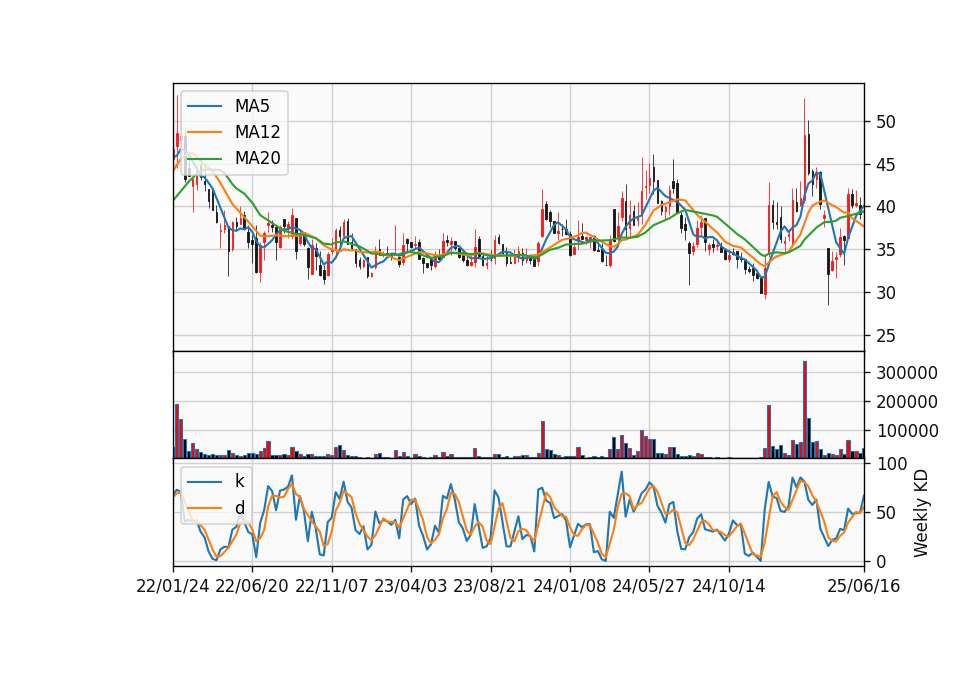
Task: Click the volume axis value 300000
Action: pyautogui.click(x=907, y=373)
